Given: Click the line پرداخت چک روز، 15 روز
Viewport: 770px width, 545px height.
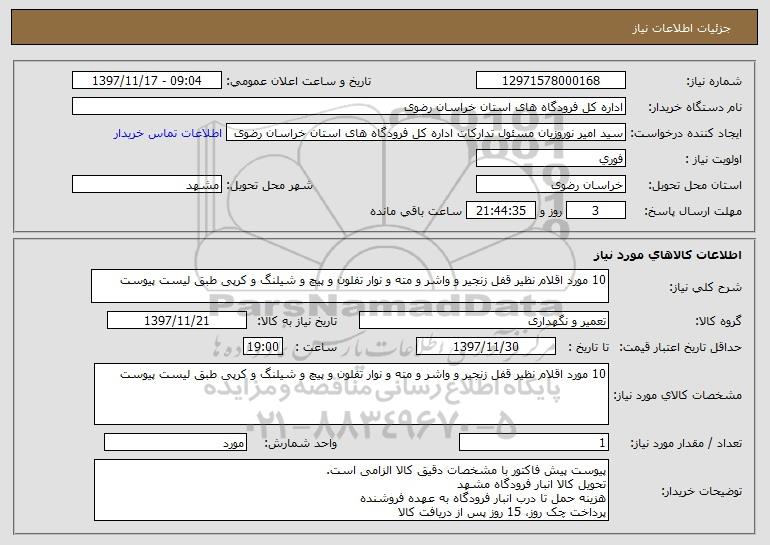Looking at the screenshot, I should click(502, 512).
